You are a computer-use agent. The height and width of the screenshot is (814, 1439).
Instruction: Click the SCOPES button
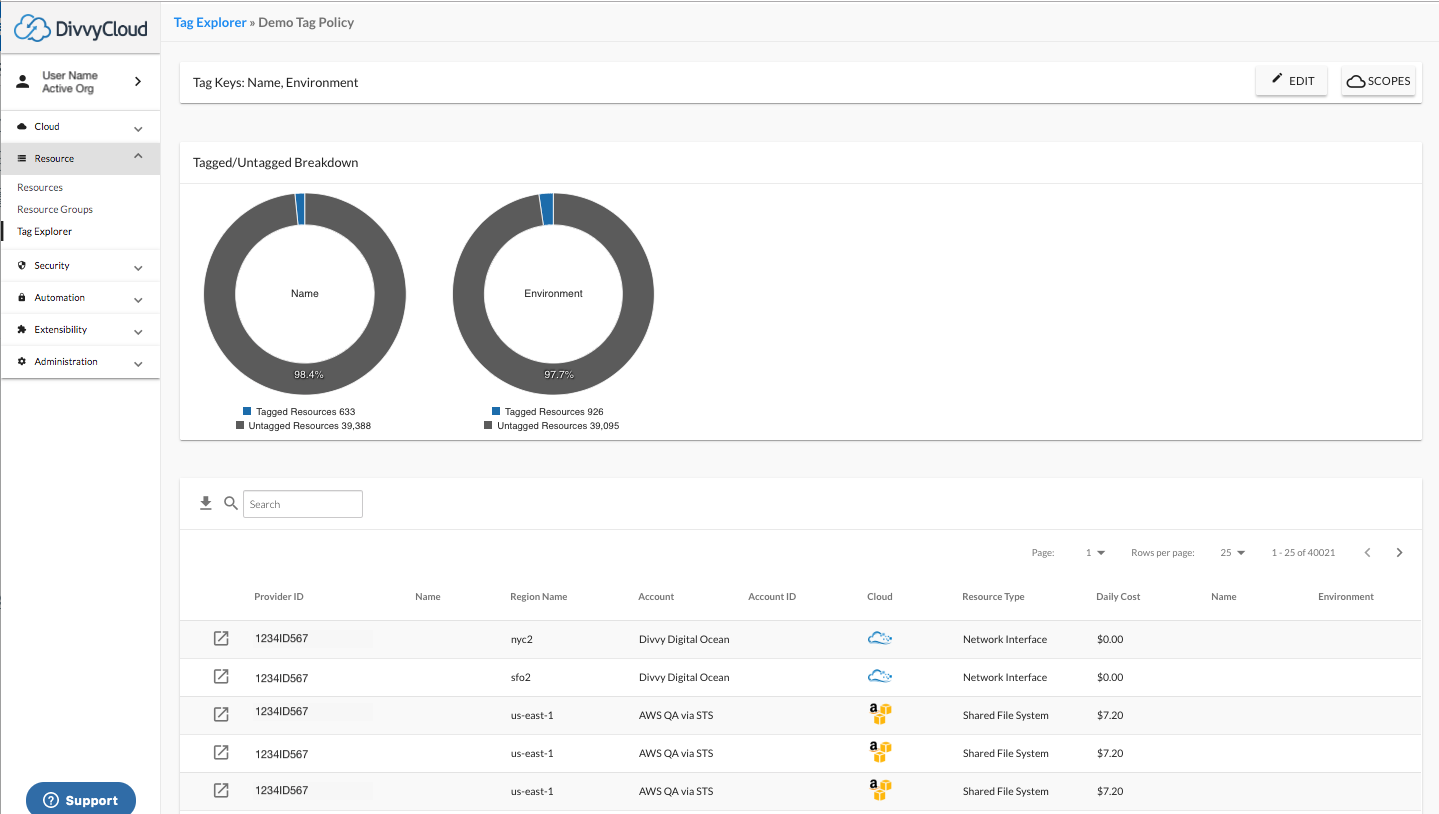[x=1378, y=81]
